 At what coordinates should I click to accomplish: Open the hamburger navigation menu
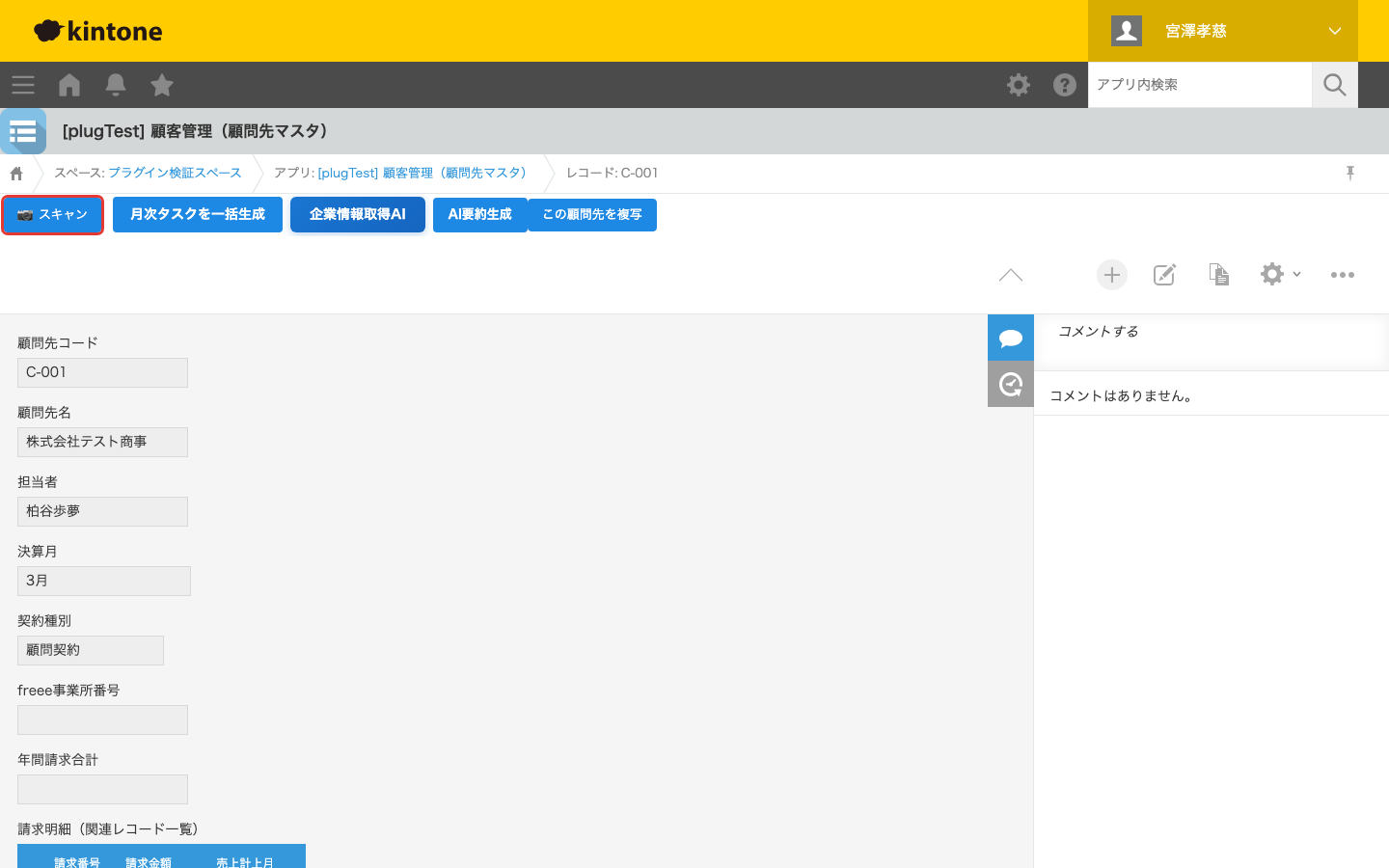[x=23, y=85]
